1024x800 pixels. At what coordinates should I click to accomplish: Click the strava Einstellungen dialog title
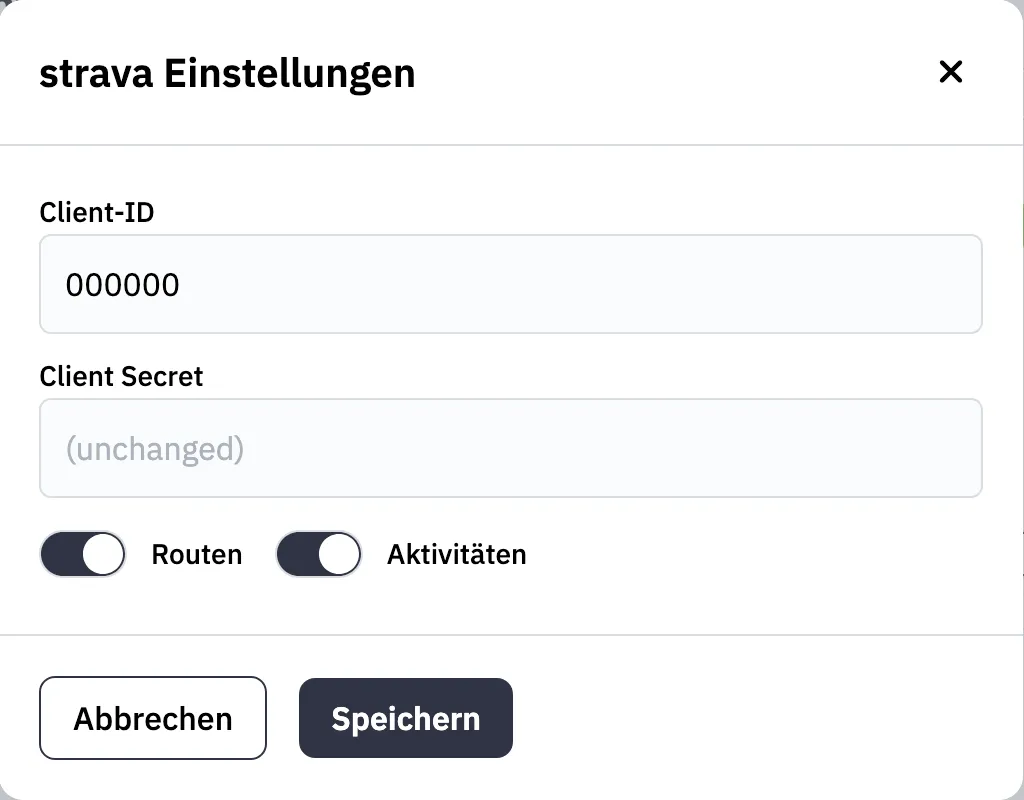click(227, 72)
